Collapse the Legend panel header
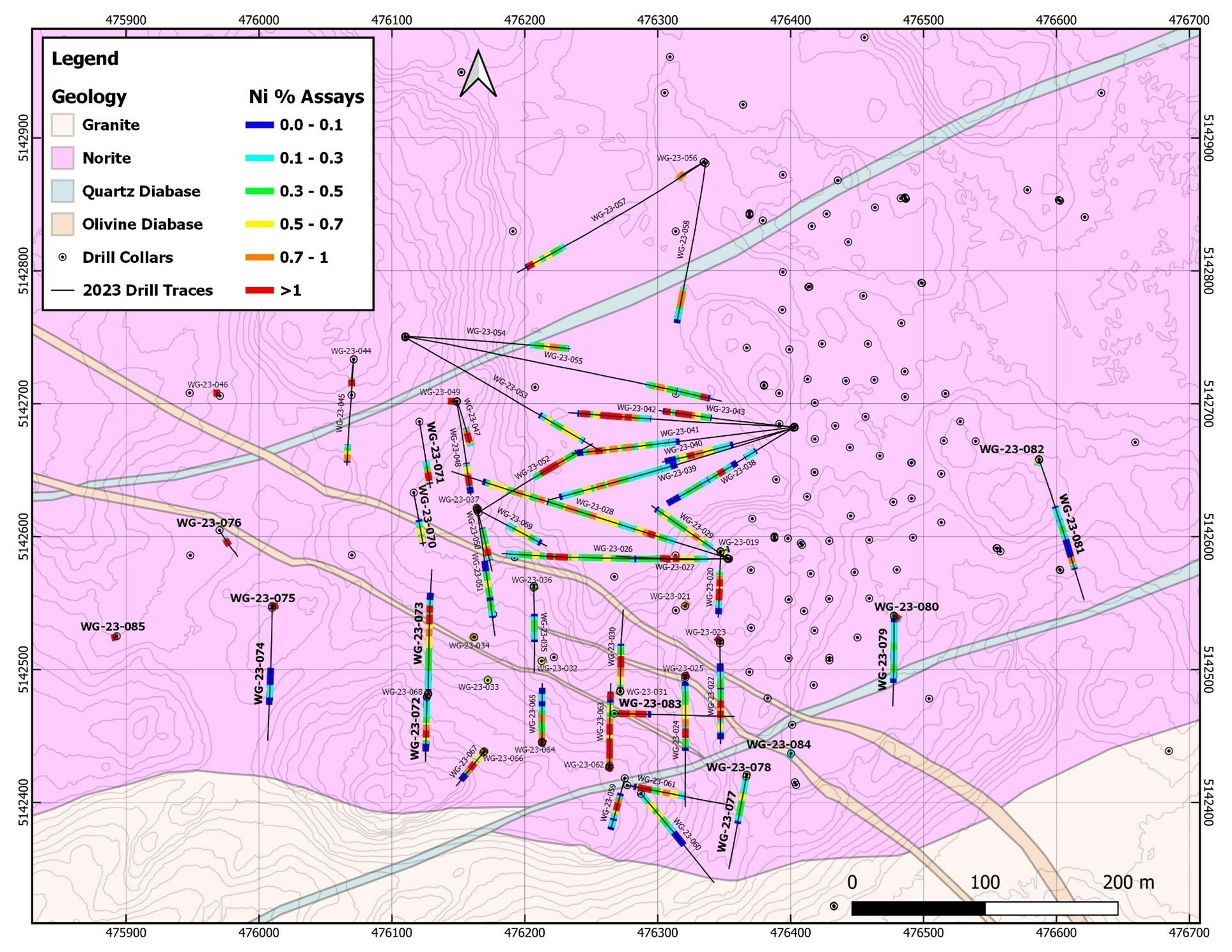Image resolution: width=1232 pixels, height=952 pixels. (84, 58)
